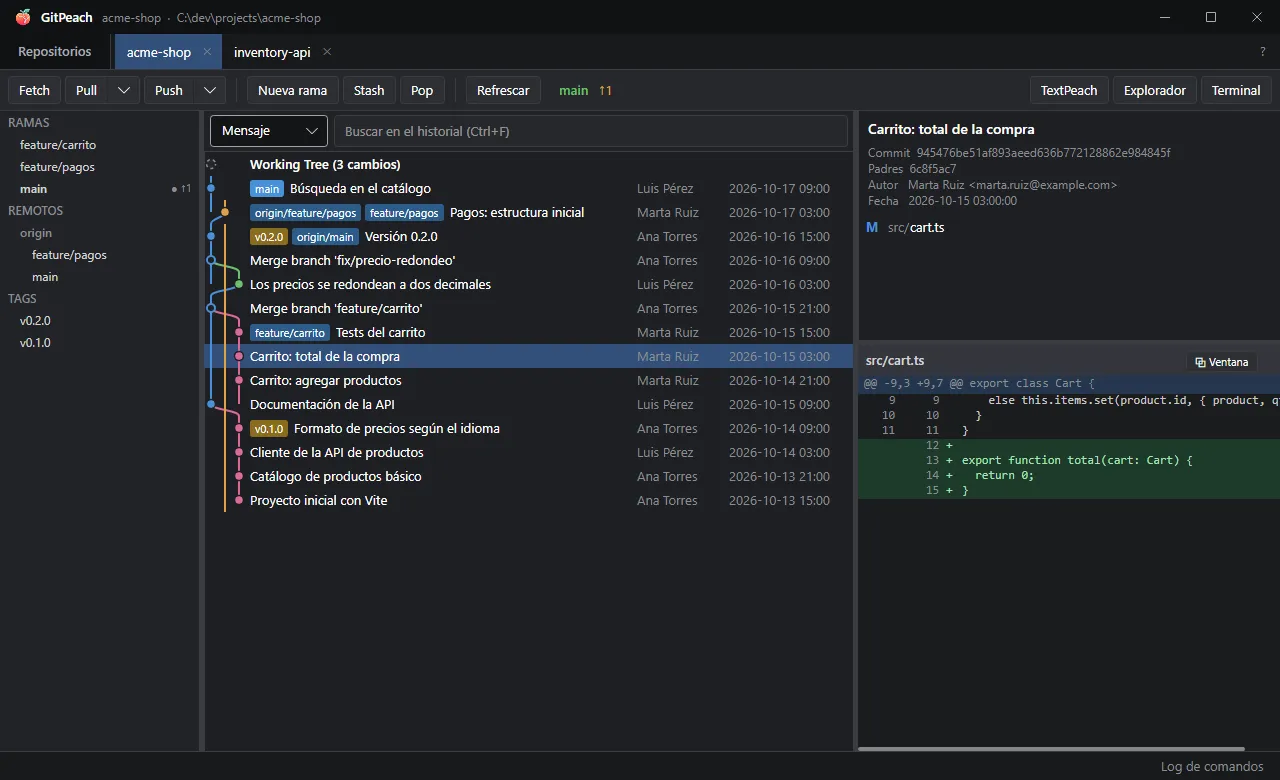Open the Ventana diff window button
The height and width of the screenshot is (780, 1280).
tap(1222, 362)
